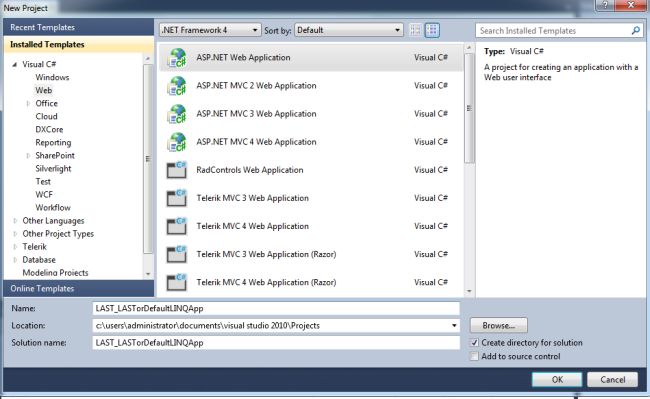The height and width of the screenshot is (399, 650).
Task: Click the Cancel button
Action: click(612, 380)
